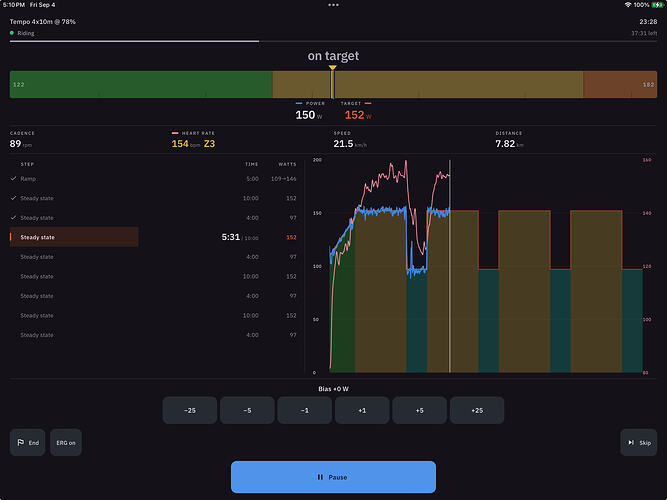This screenshot has width=667, height=500.
Task: Pause the ride with blue Pause button
Action: (334, 477)
